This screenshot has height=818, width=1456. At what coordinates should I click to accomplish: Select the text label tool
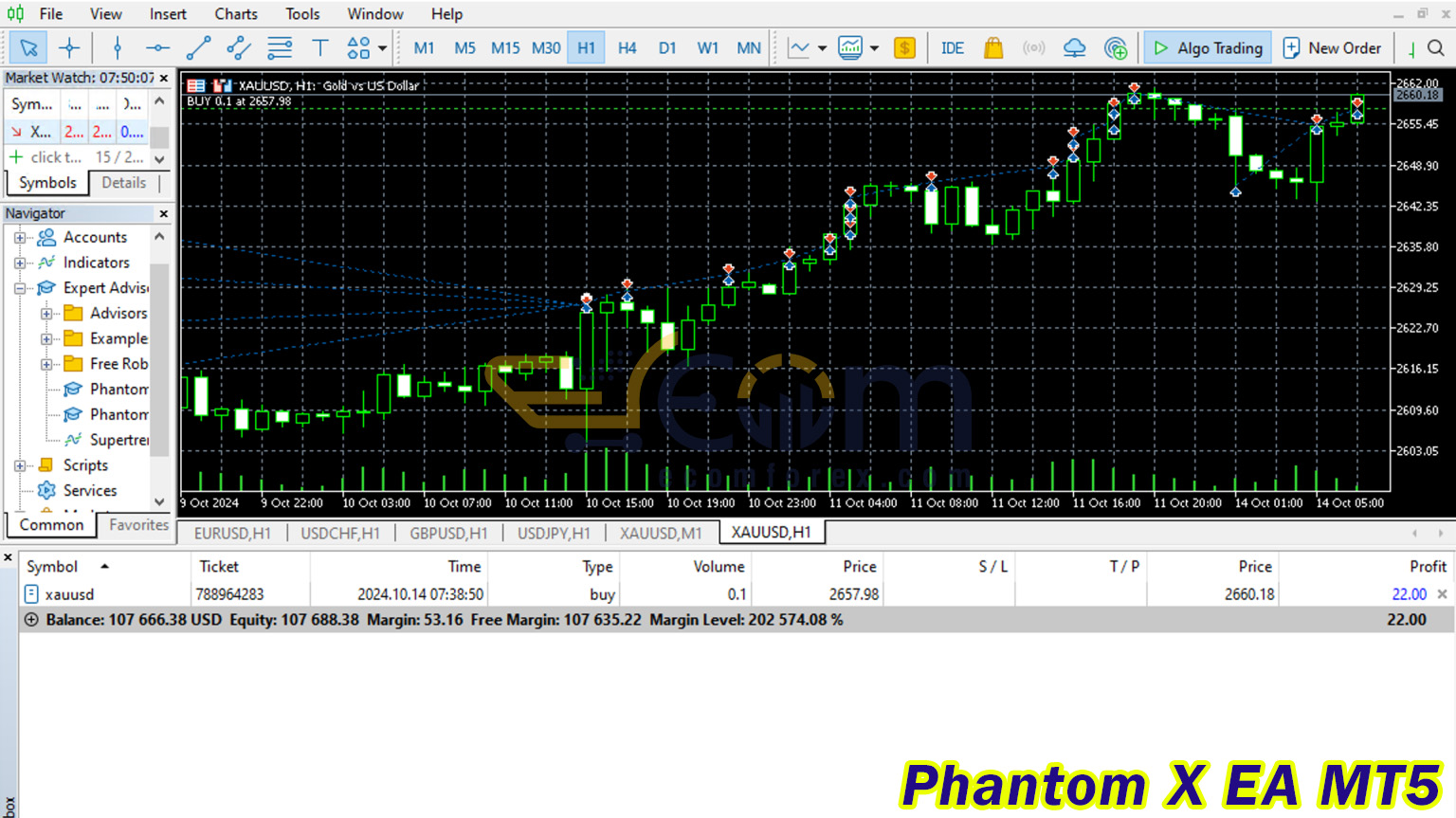pyautogui.click(x=320, y=47)
